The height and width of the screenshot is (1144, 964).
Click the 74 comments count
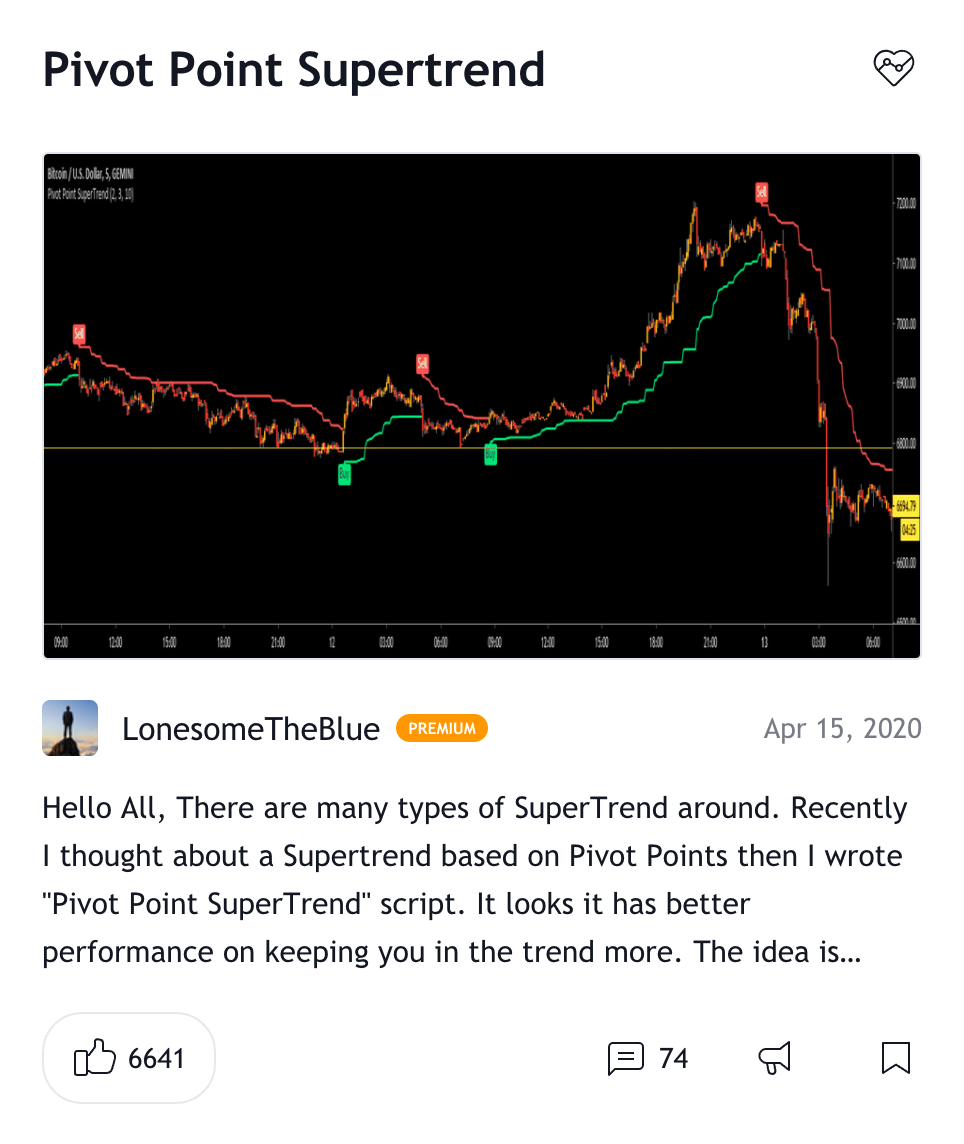673,1059
